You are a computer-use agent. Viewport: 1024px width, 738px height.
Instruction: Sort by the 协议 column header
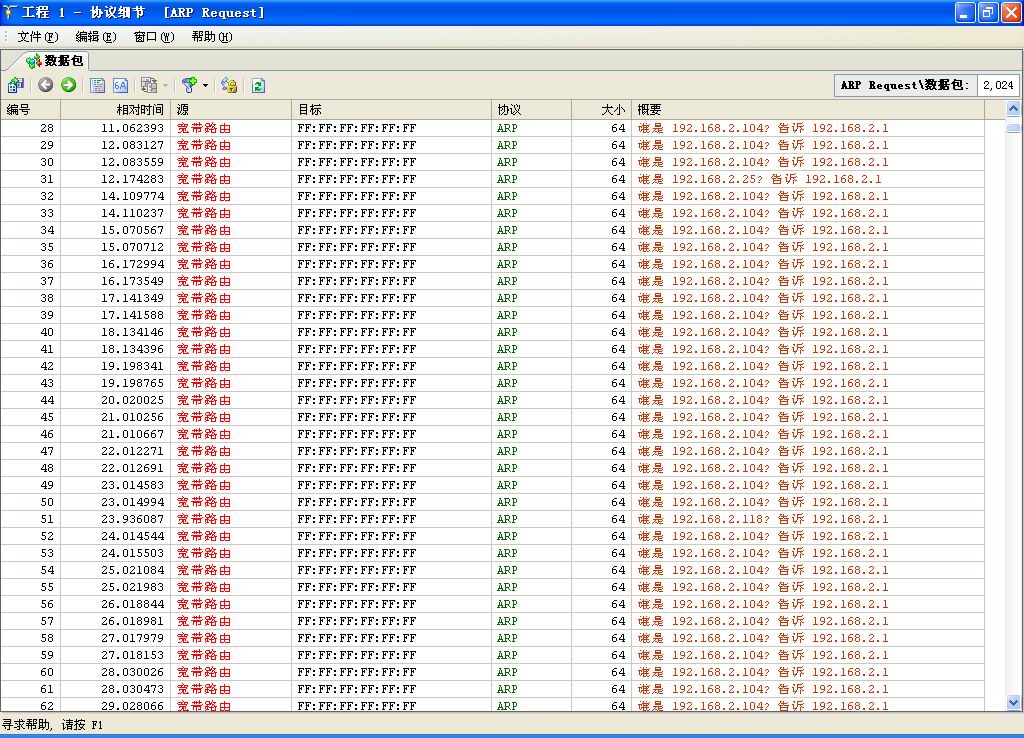(509, 110)
